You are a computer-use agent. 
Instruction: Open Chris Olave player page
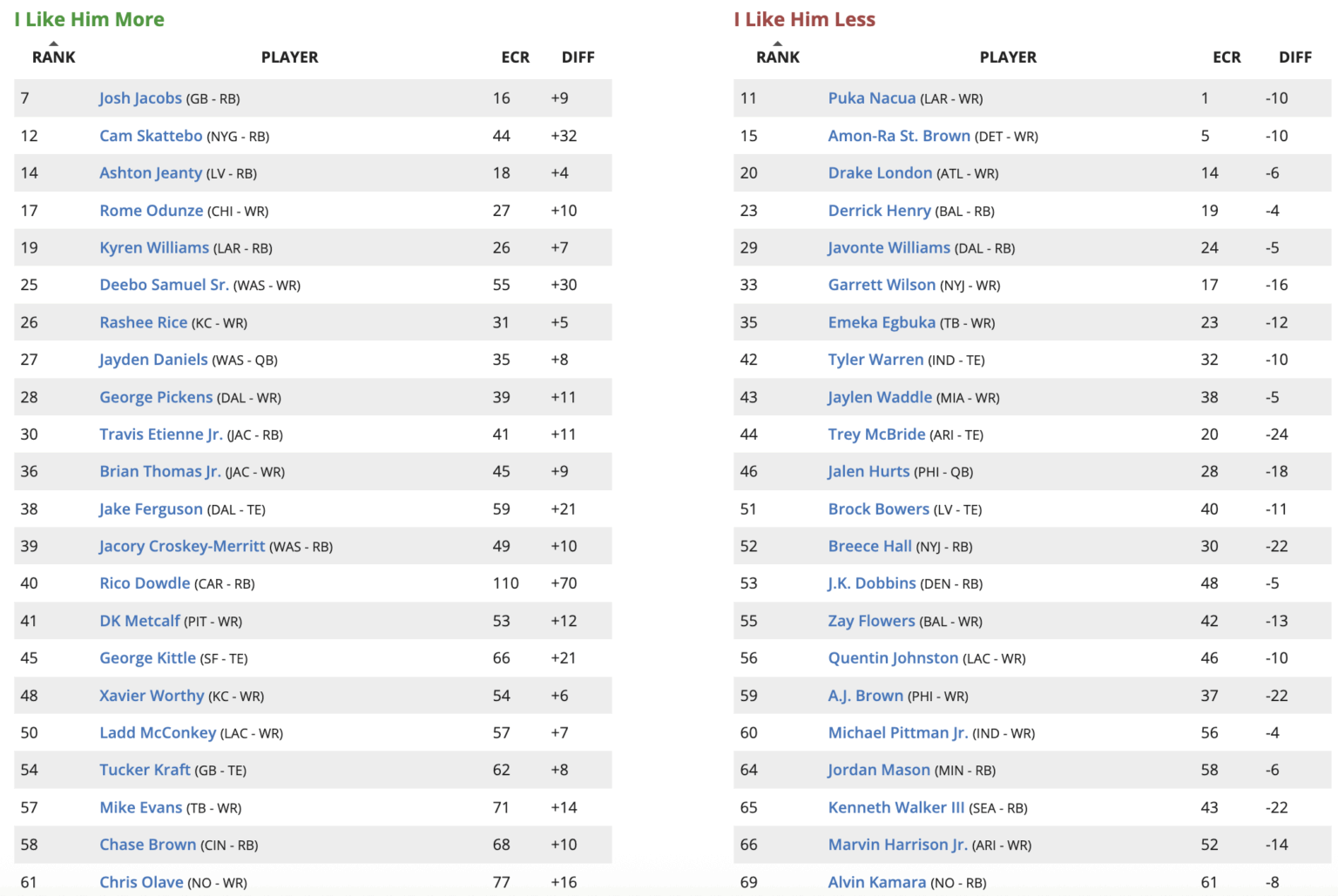click(141, 881)
